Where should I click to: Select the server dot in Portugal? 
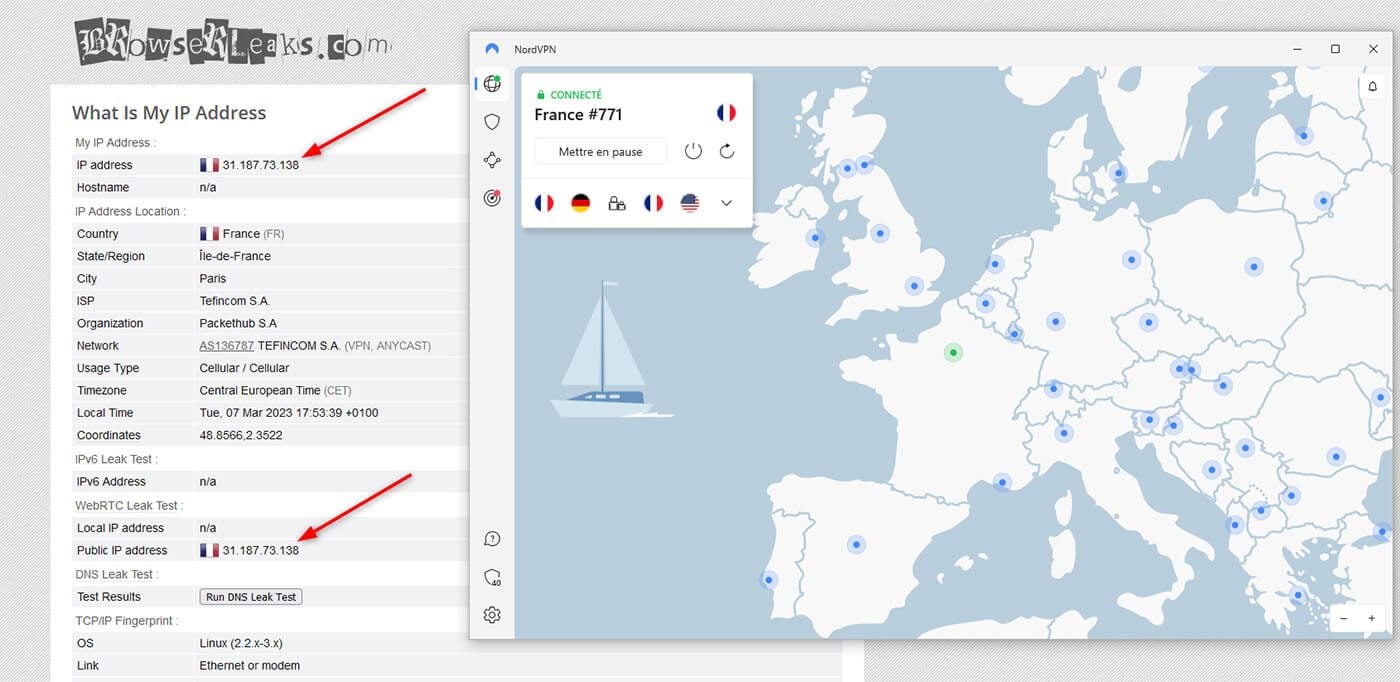pyautogui.click(x=769, y=579)
